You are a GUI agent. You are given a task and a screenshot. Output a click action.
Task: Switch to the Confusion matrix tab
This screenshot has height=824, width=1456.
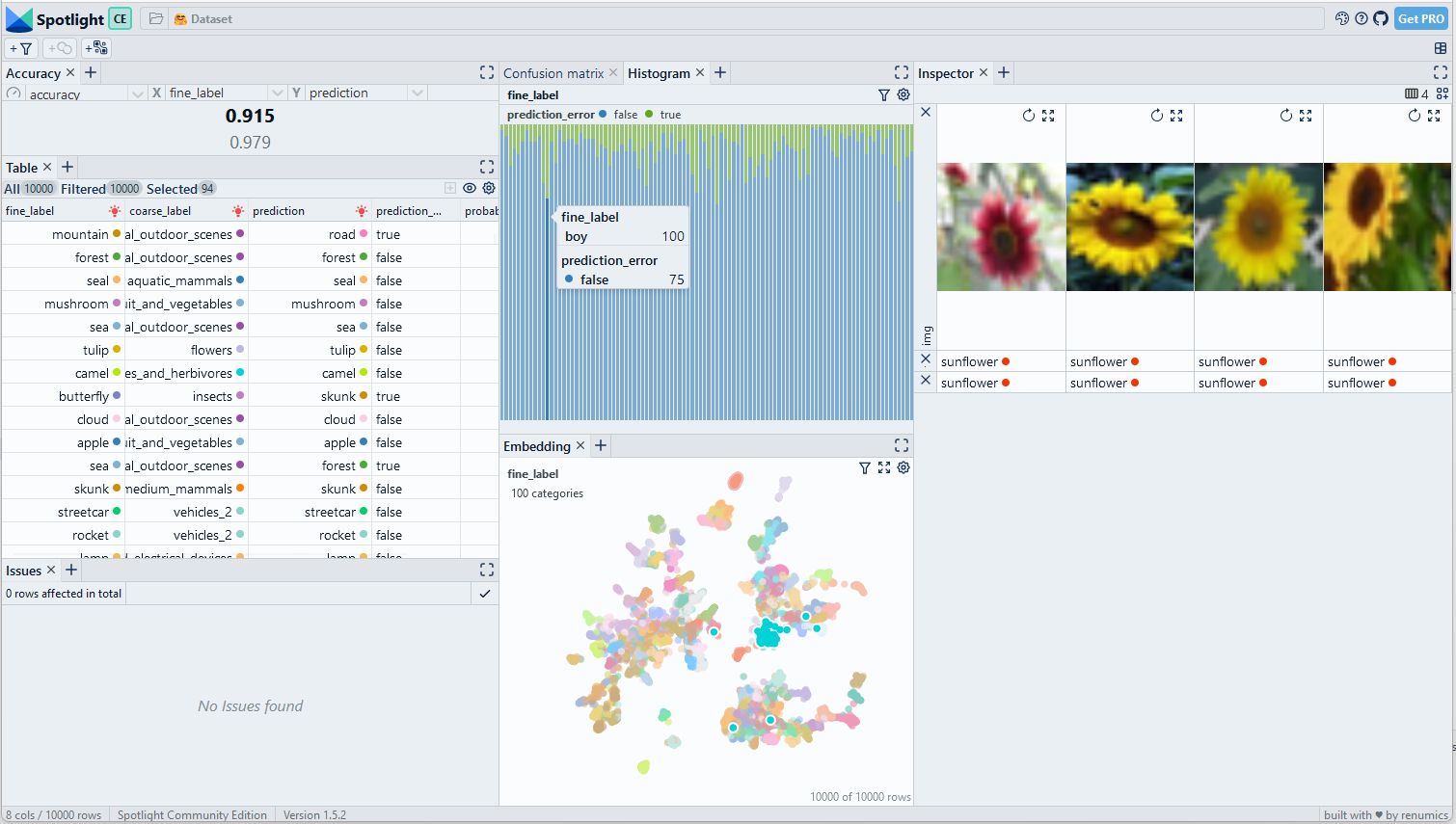(553, 73)
